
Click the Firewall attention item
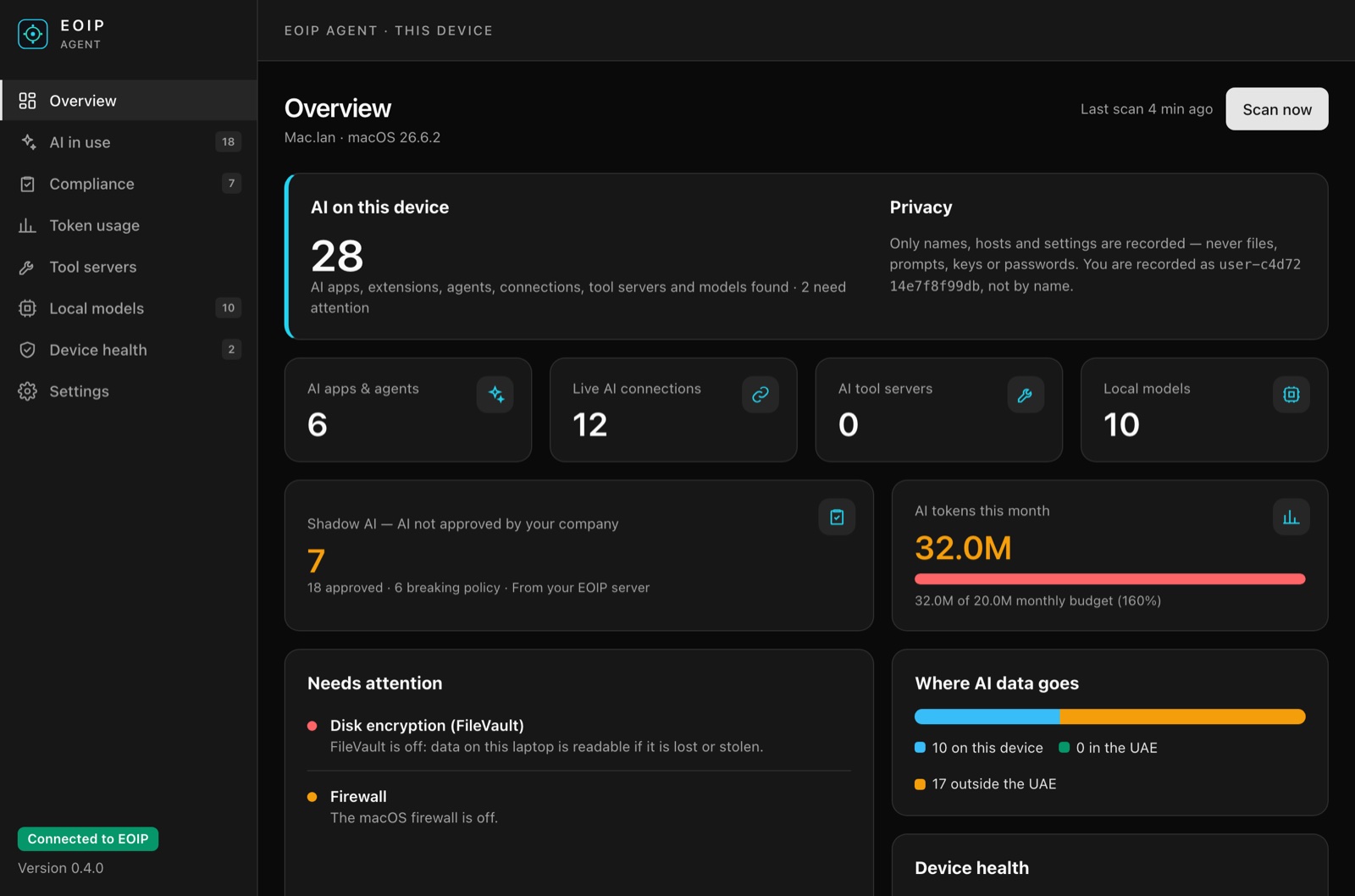pyautogui.click(x=578, y=807)
